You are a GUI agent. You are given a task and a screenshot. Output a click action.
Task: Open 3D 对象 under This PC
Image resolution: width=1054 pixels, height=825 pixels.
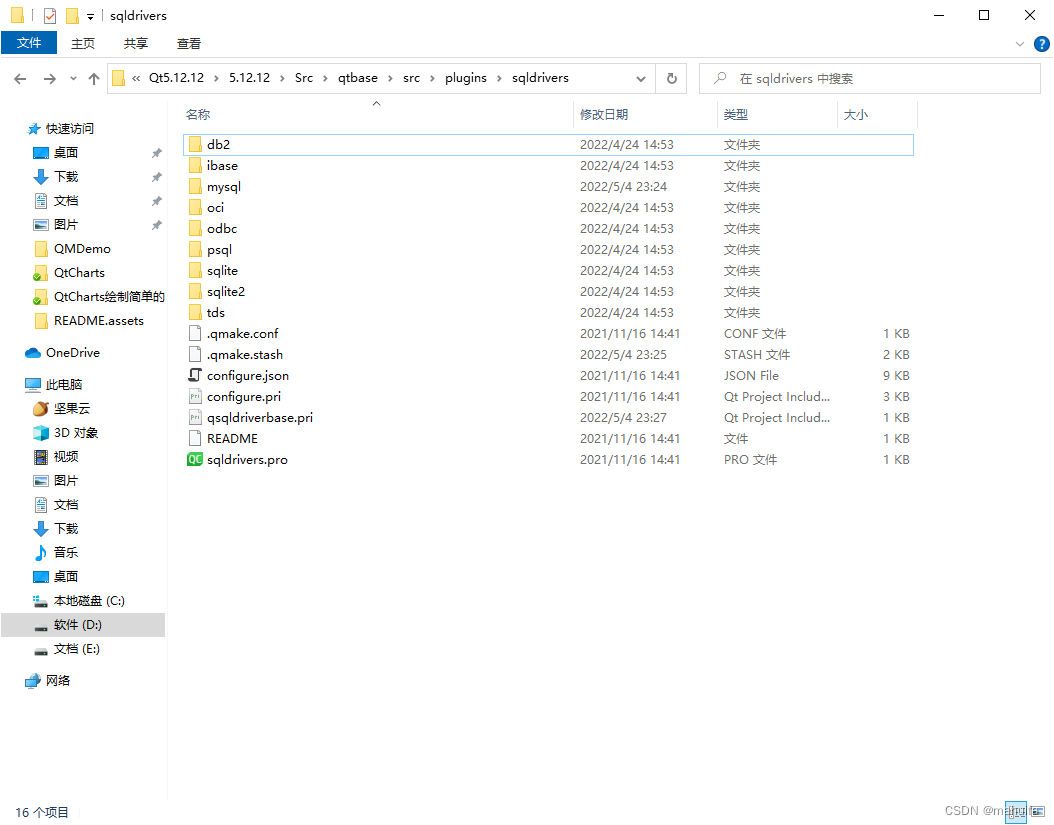(x=76, y=433)
